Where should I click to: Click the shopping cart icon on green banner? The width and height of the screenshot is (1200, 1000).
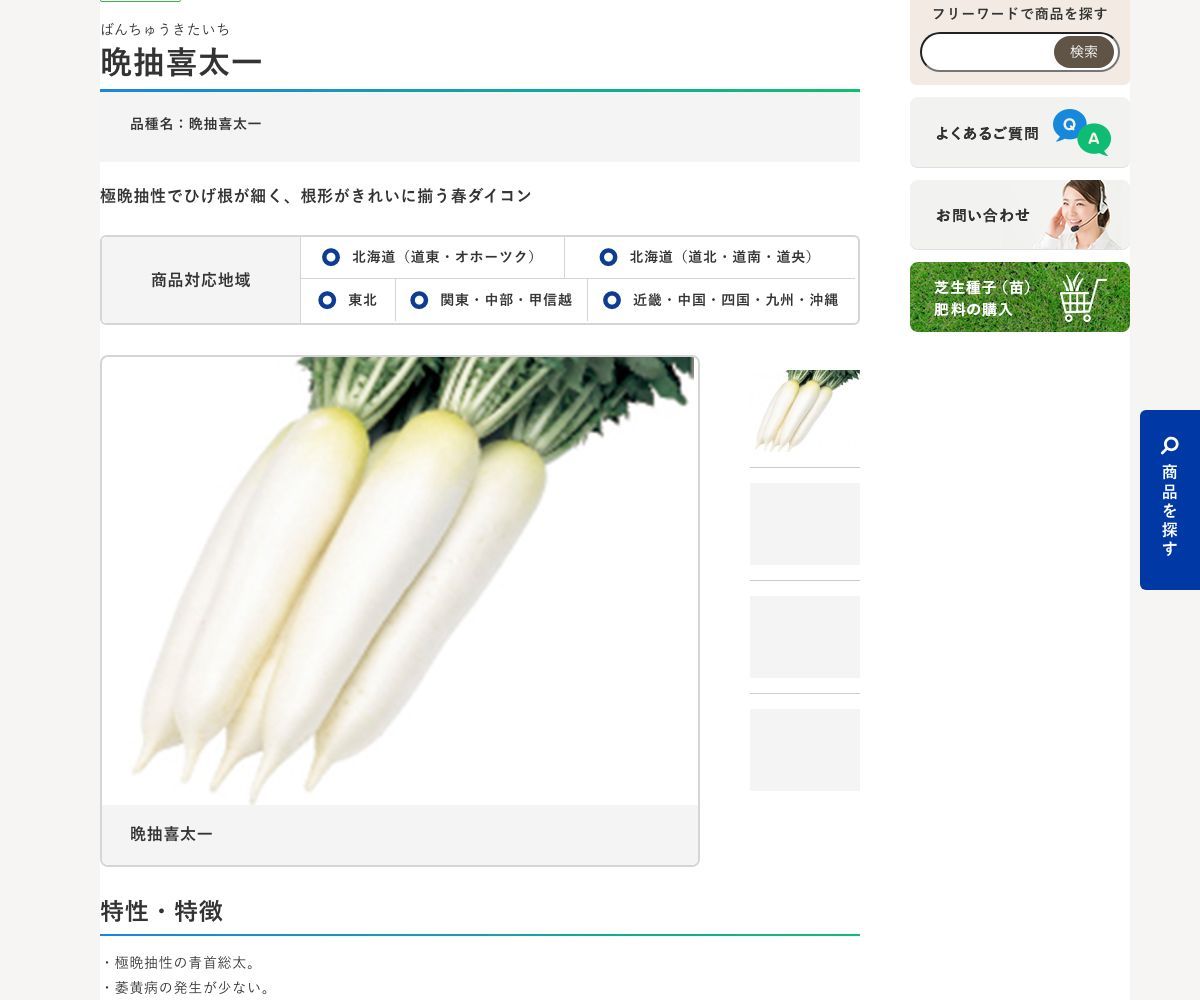[1082, 297]
